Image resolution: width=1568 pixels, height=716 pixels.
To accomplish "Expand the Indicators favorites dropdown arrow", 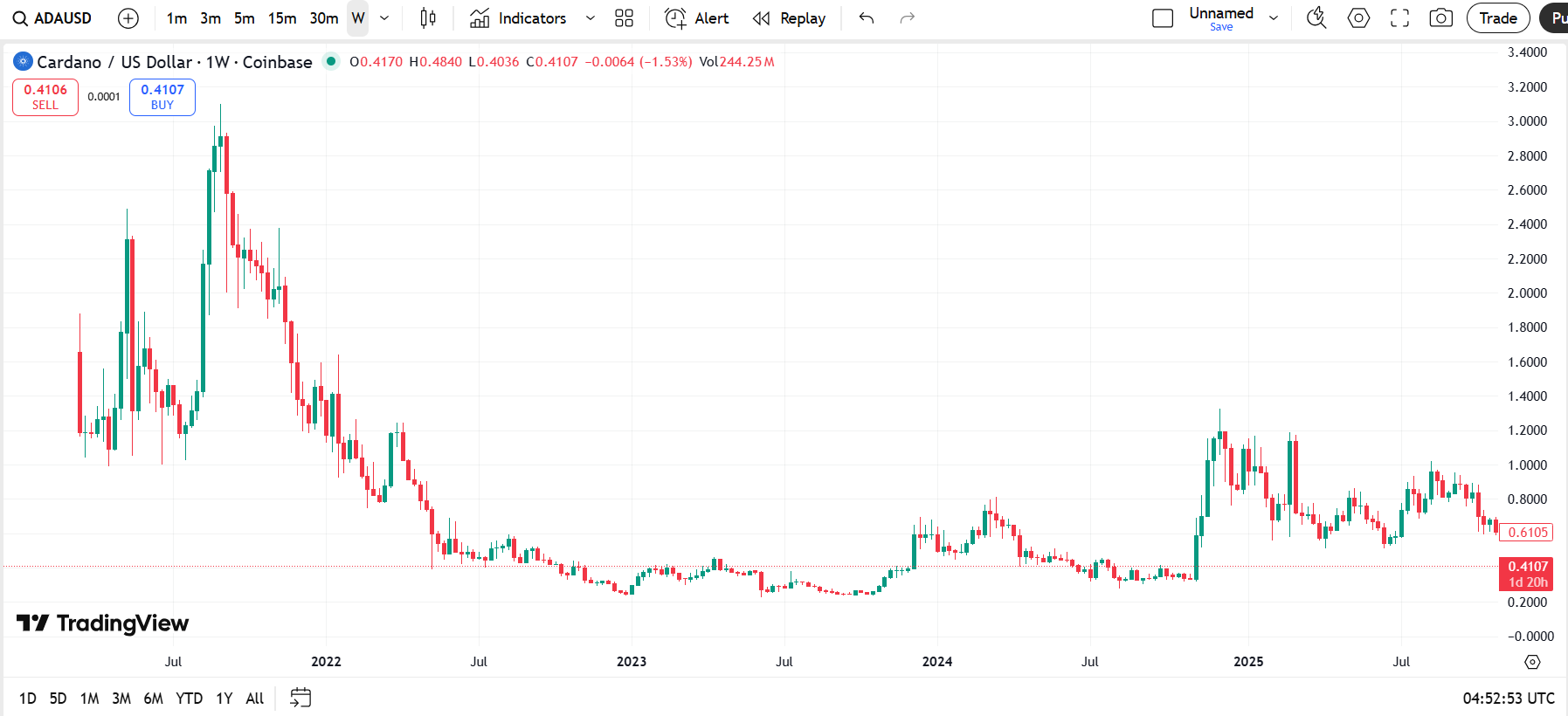I will pos(591,18).
